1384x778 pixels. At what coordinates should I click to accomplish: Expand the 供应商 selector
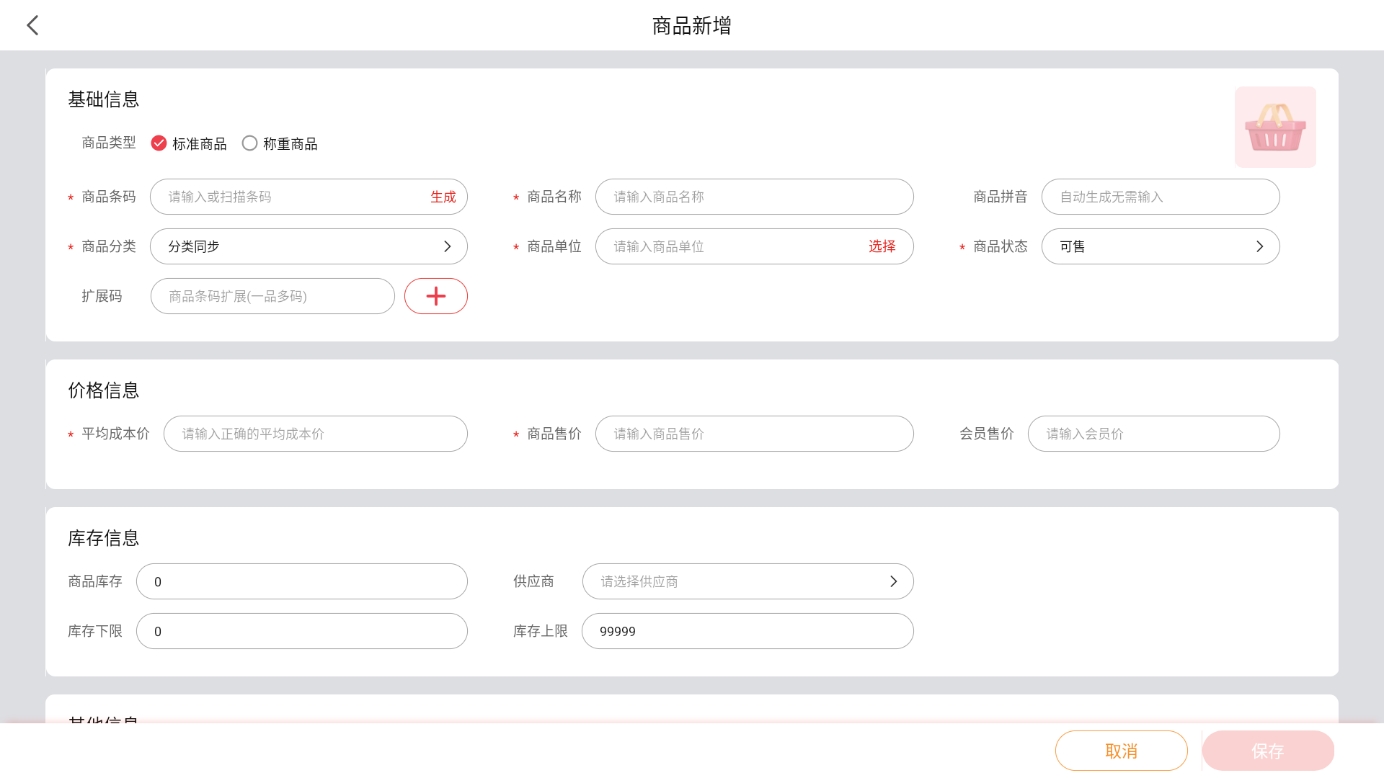click(747, 582)
